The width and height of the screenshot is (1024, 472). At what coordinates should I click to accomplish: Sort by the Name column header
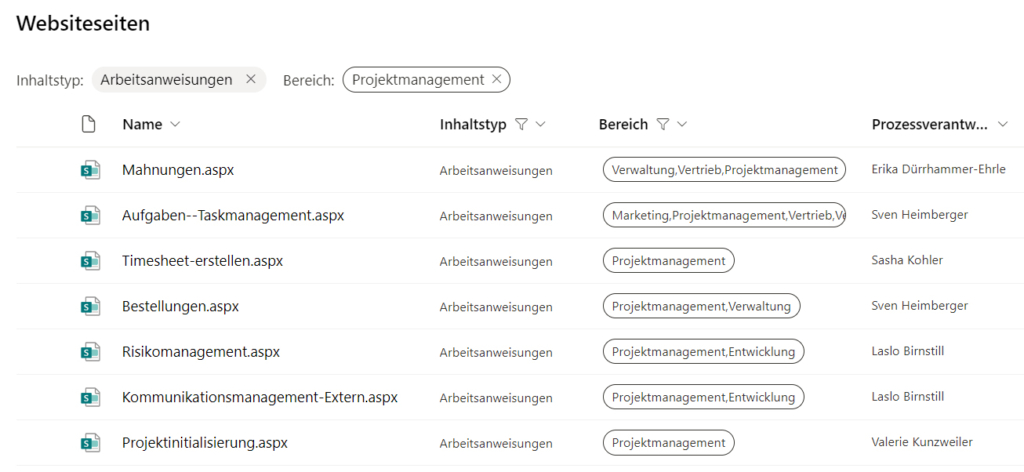click(142, 124)
